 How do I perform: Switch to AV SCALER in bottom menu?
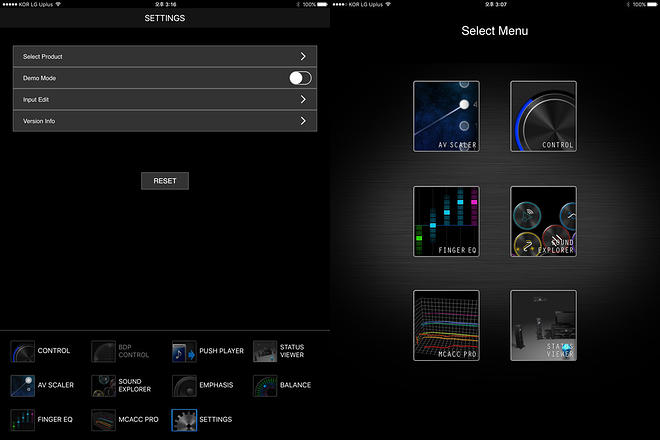coord(23,385)
